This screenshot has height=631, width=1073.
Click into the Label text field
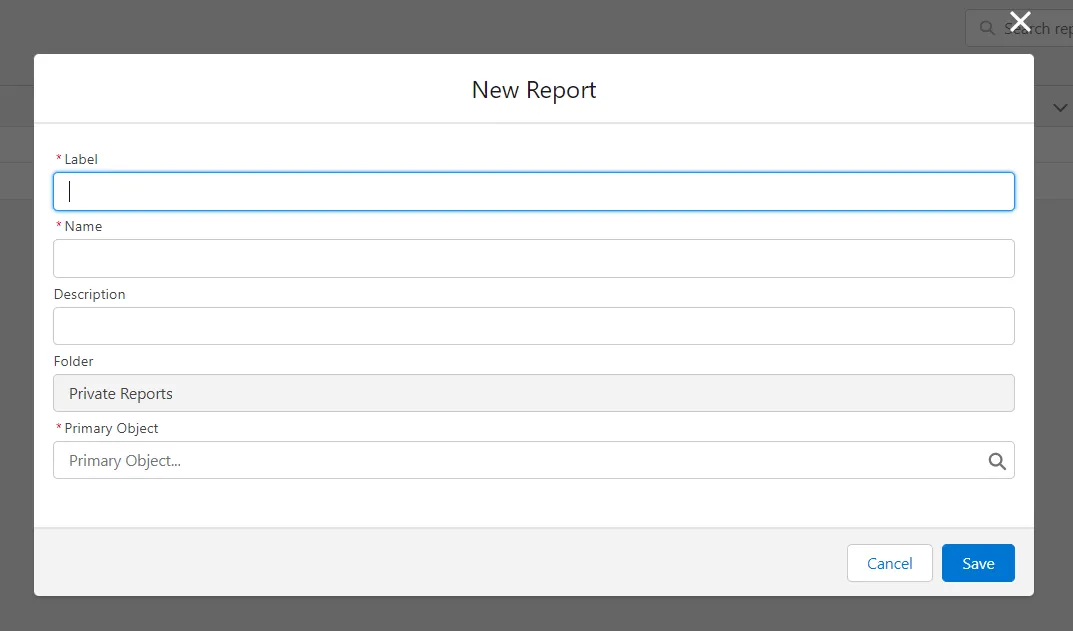pos(533,191)
